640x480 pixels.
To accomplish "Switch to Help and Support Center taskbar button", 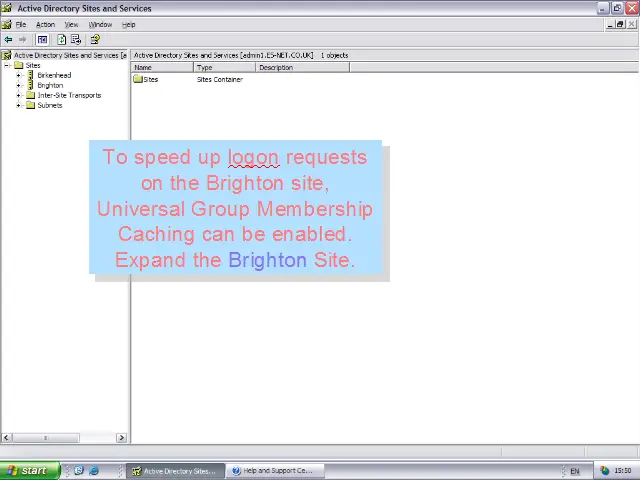I will [276, 471].
